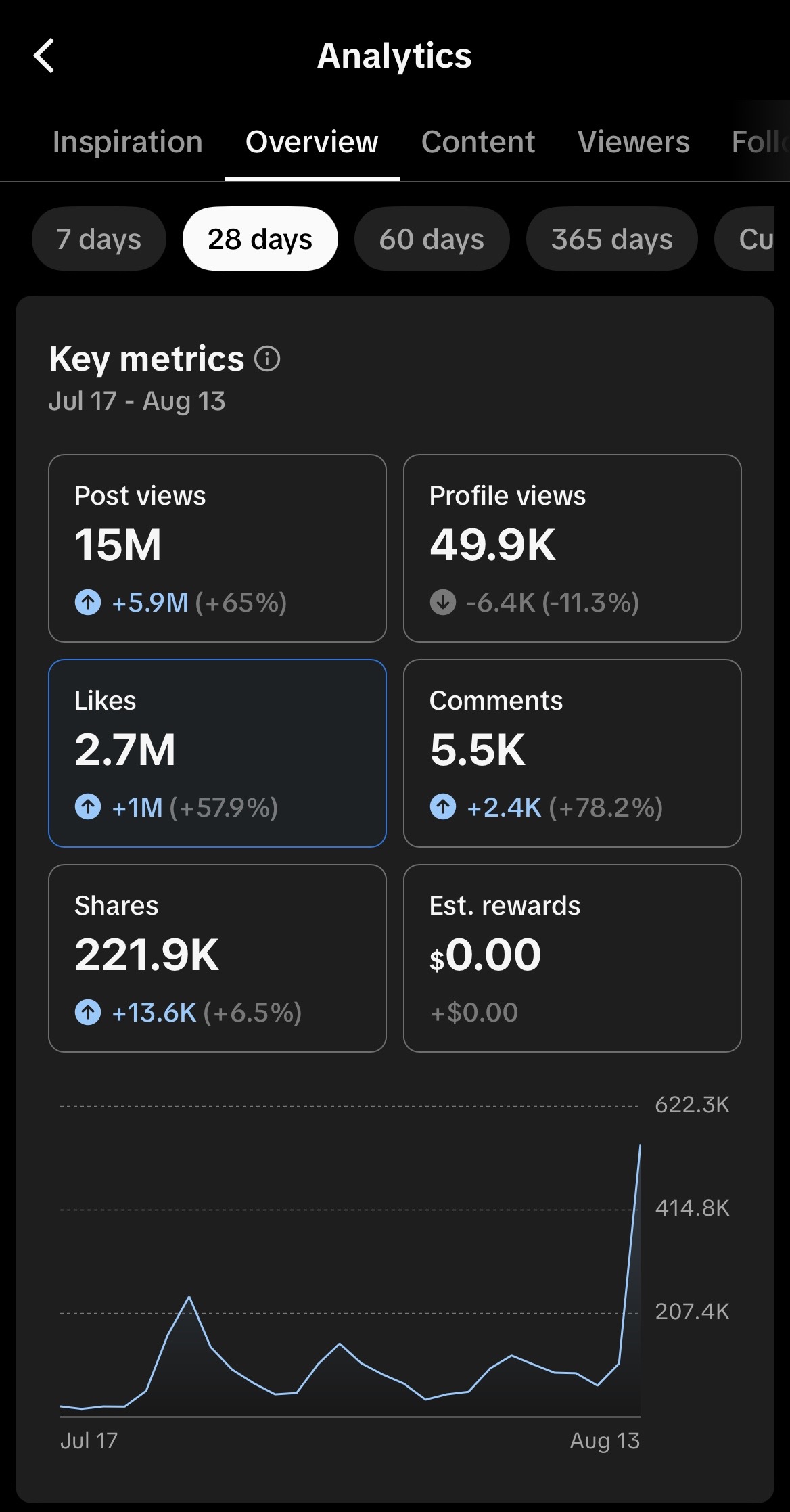The image size is (790, 1512).
Task: Tap the Post views up-arrow icon
Action: [88, 601]
